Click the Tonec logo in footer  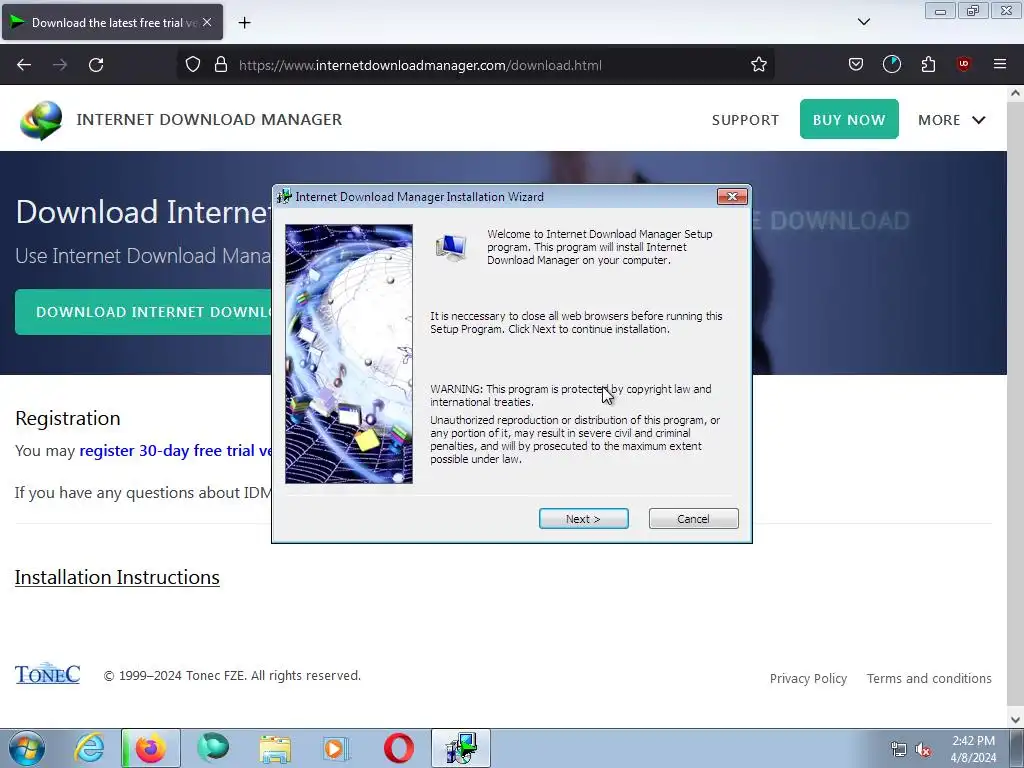[48, 674]
